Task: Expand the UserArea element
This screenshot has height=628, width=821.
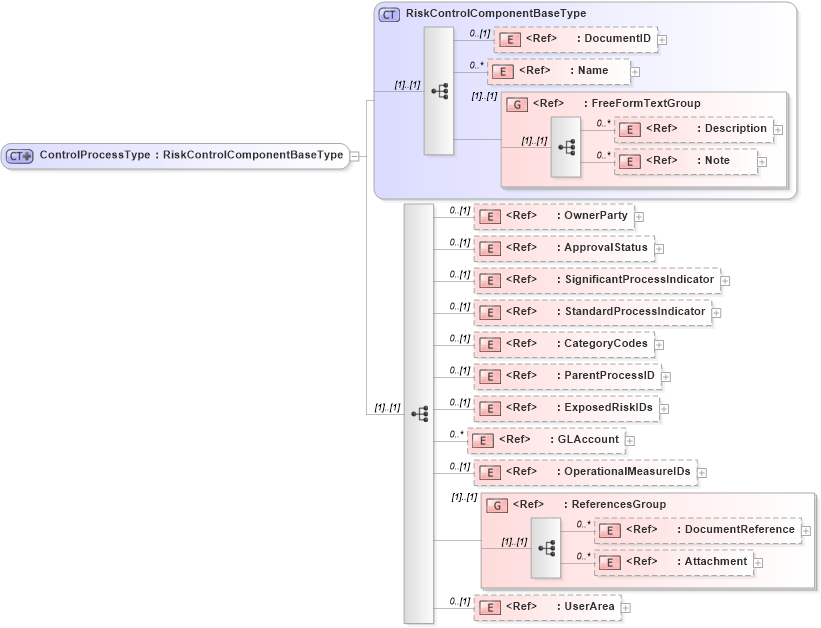Action: [x=624, y=607]
